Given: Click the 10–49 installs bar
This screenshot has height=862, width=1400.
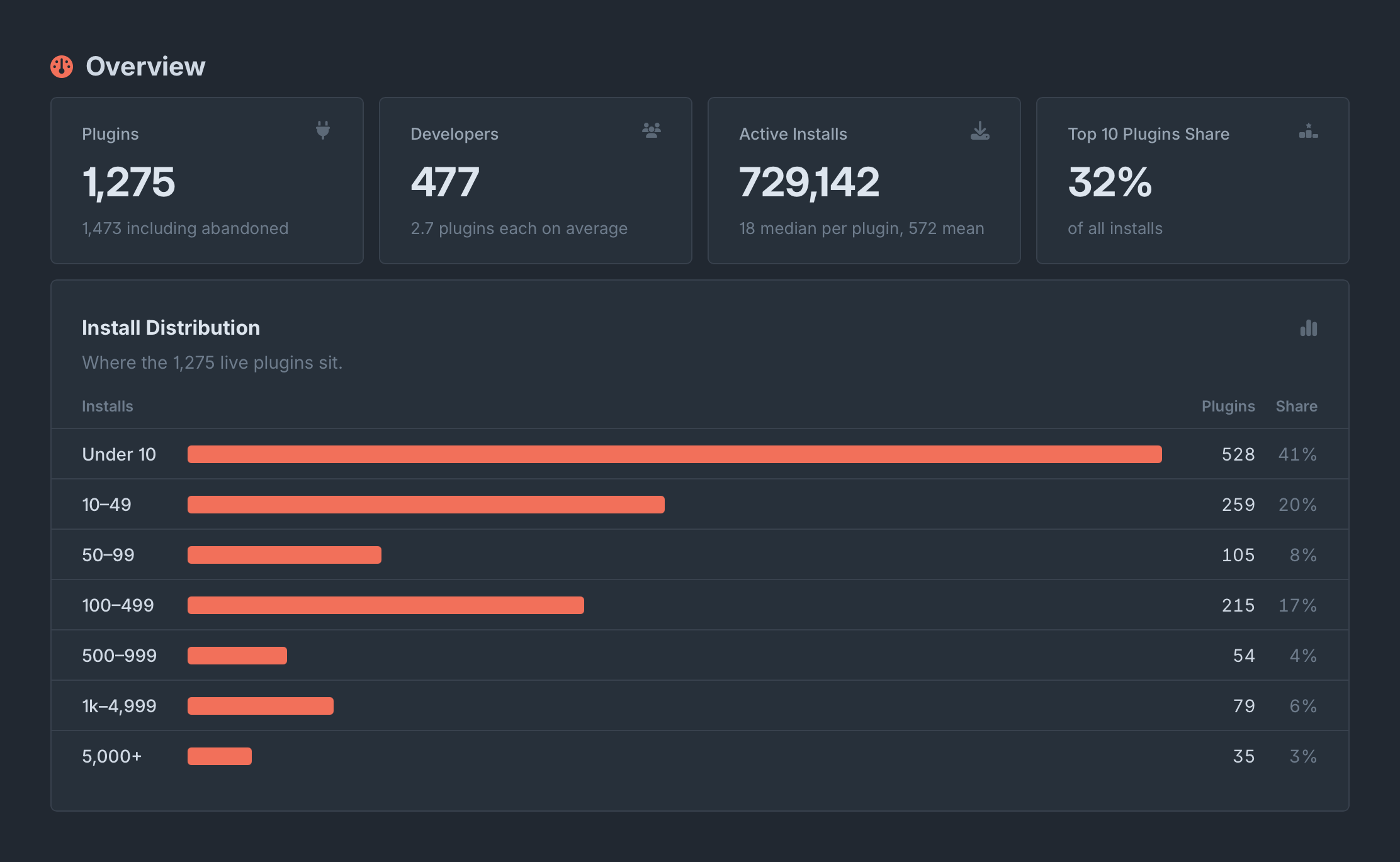Looking at the screenshot, I should click(x=426, y=505).
